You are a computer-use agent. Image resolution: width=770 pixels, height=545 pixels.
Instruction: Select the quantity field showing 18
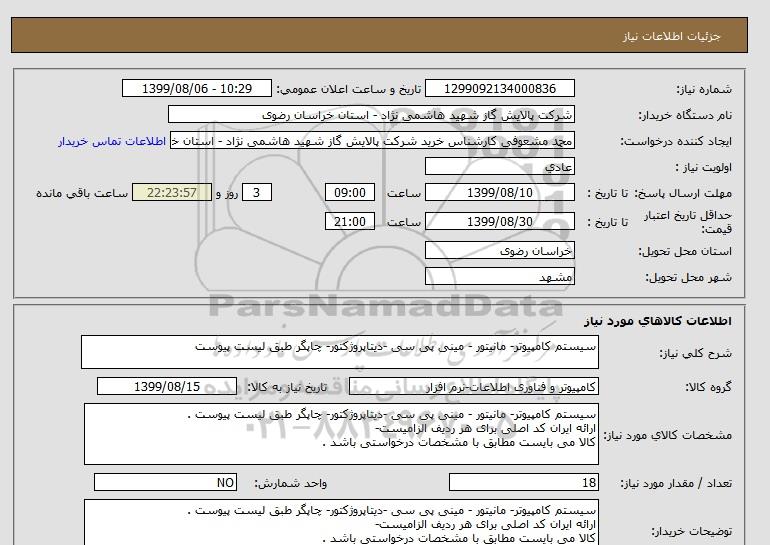click(x=524, y=483)
